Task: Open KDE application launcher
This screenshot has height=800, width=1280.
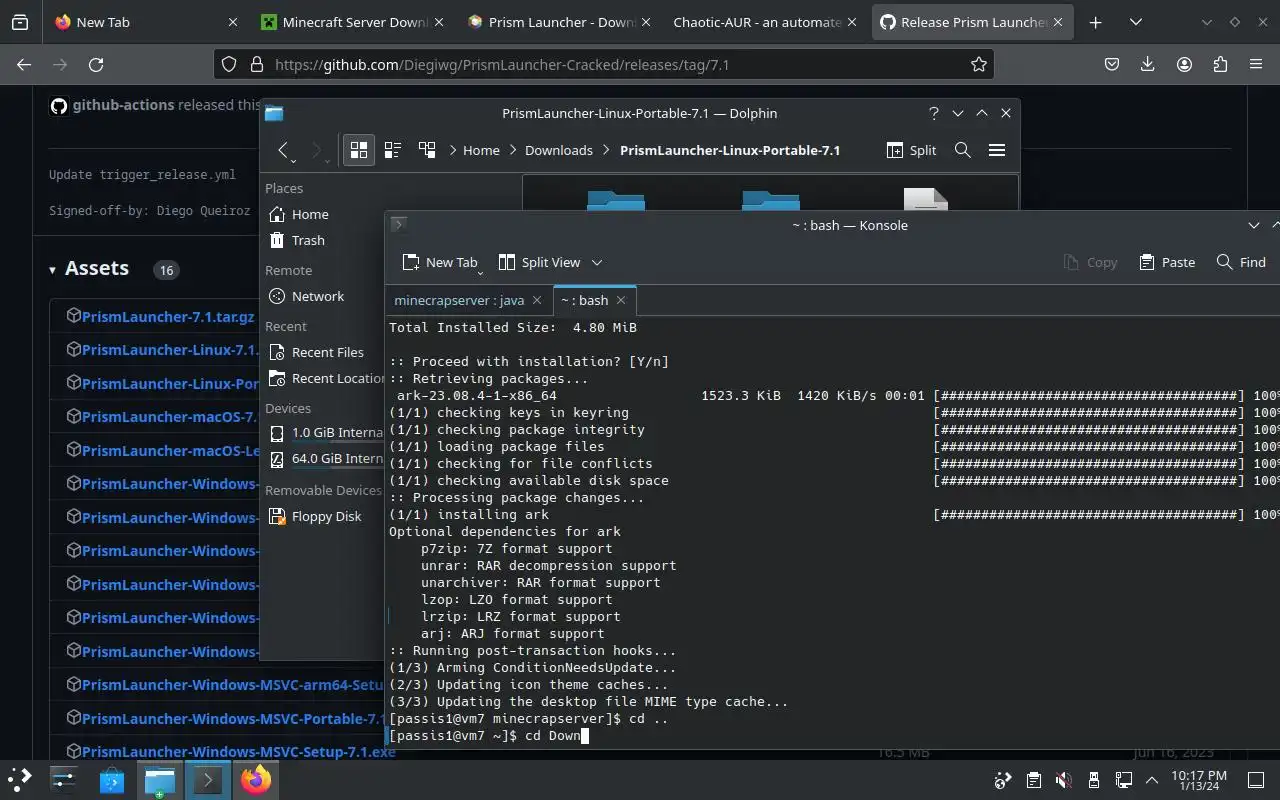Action: pos(20,779)
